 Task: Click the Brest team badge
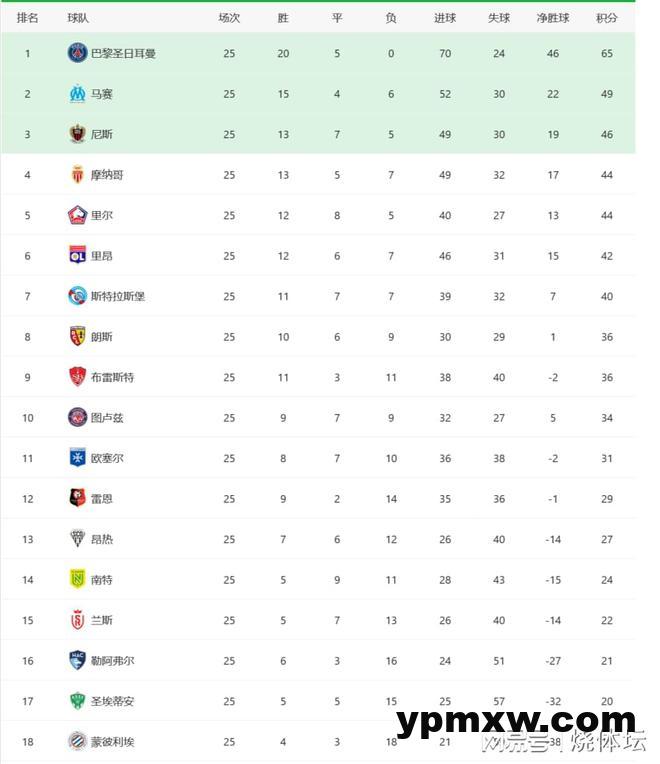click(77, 377)
